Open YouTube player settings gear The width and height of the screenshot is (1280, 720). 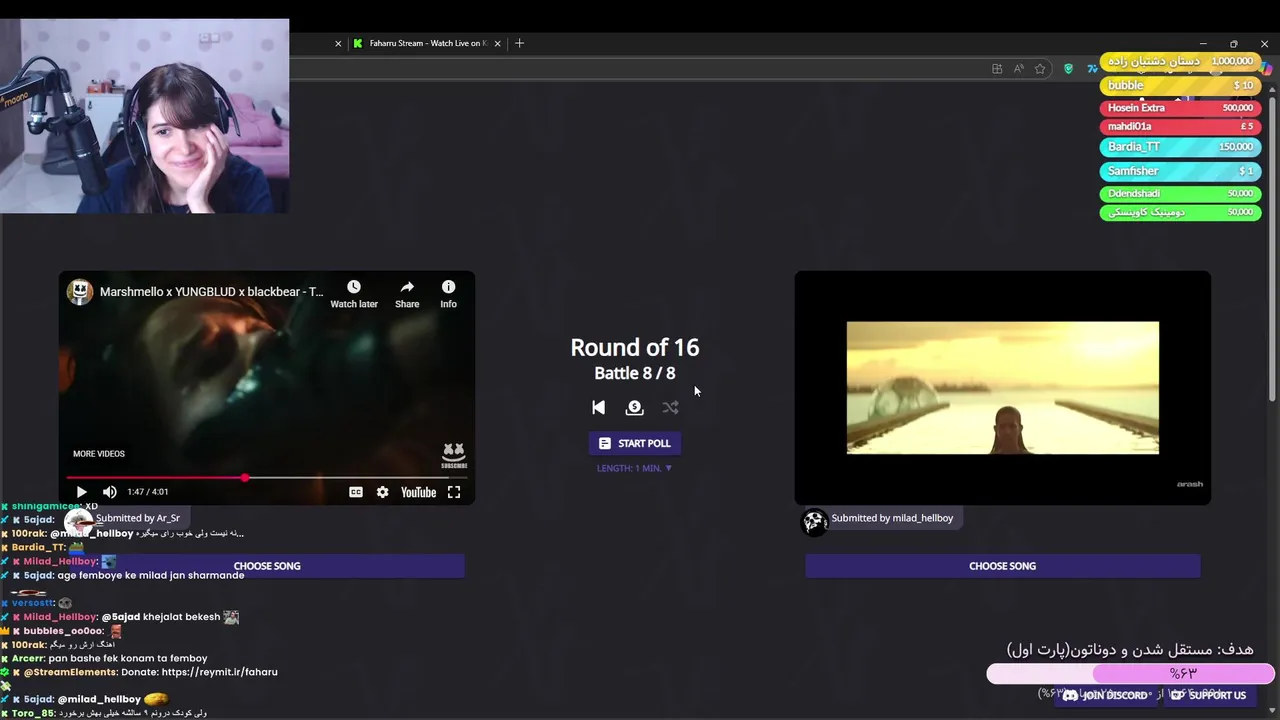[x=382, y=492]
